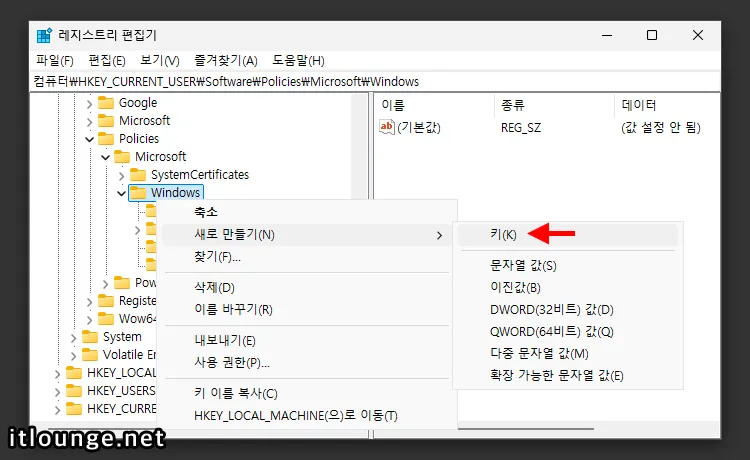The image size is (750, 460).
Task: Select 새로 만들기(N) submenu entry
Action: pyautogui.click(x=307, y=235)
